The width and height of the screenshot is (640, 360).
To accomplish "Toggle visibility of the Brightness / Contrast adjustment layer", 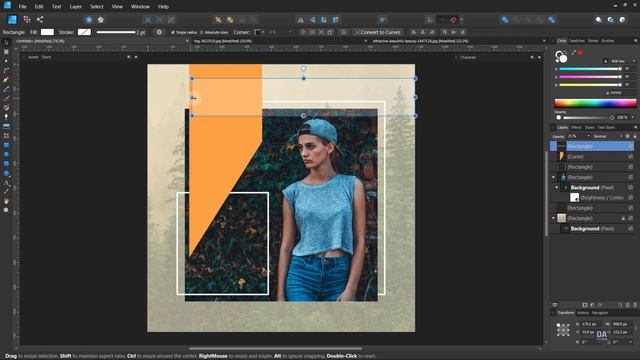I will pyautogui.click(x=631, y=198).
